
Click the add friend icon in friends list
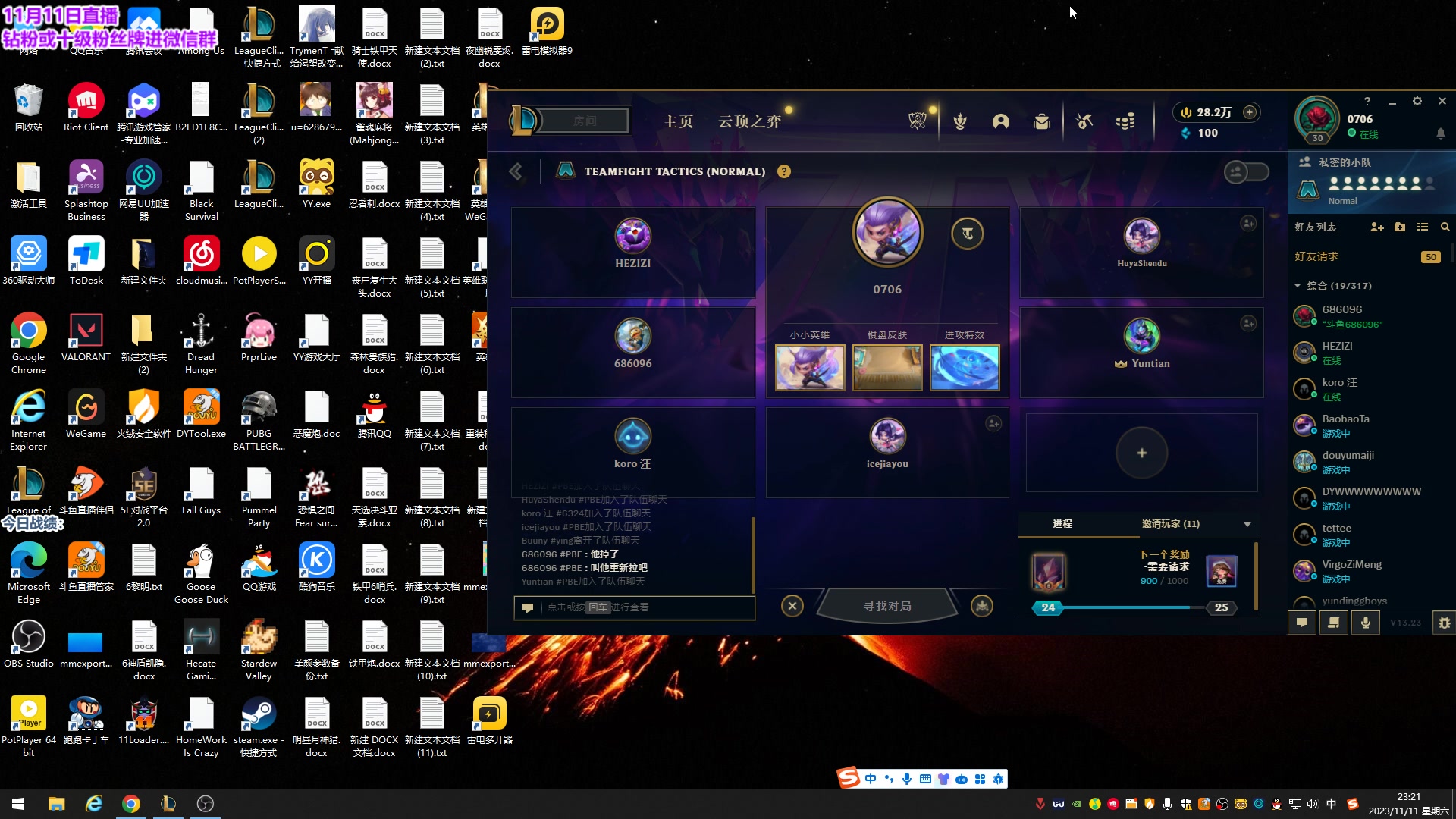[1377, 227]
